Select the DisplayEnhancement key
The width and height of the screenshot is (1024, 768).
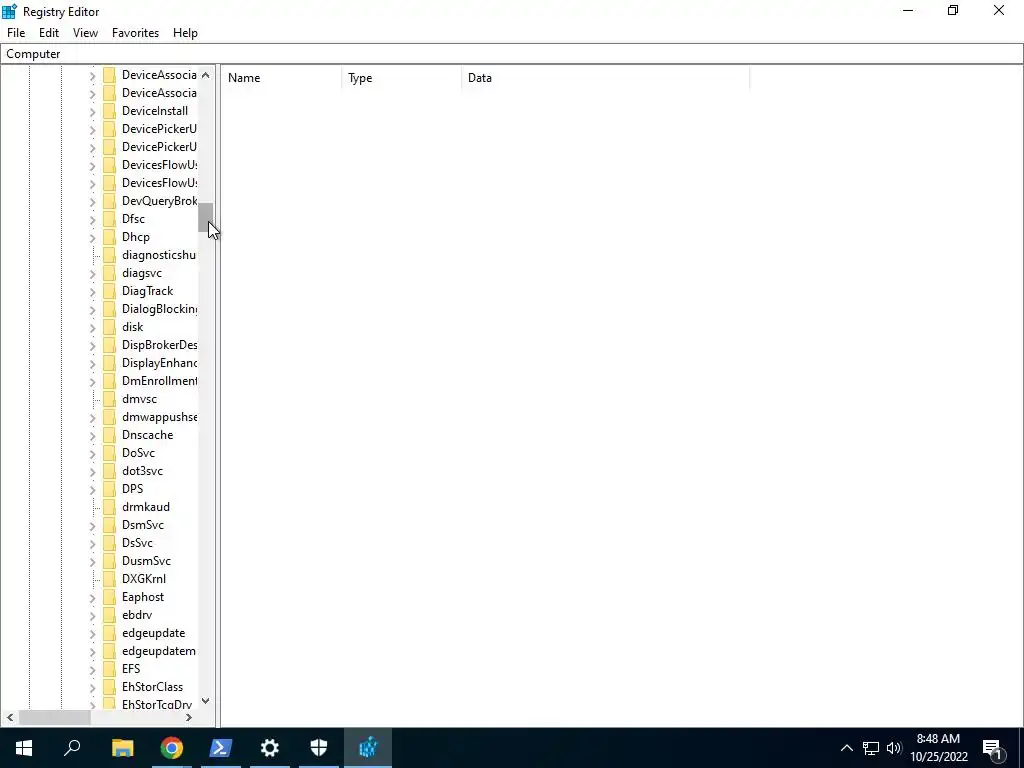point(159,363)
